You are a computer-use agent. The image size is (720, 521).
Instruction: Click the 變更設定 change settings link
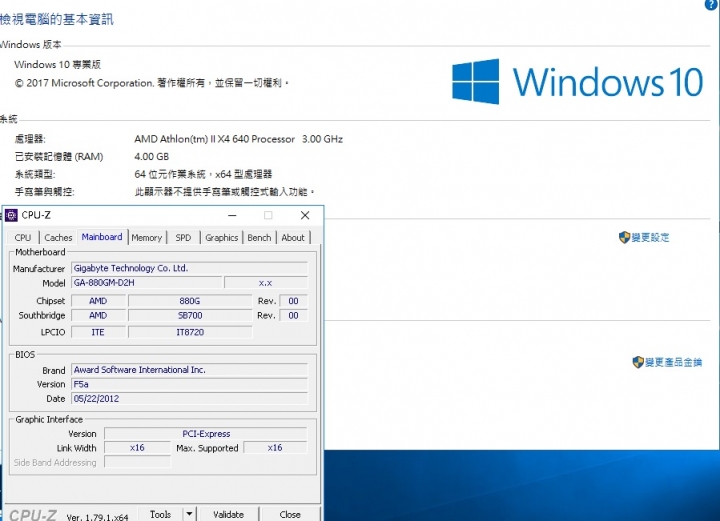click(x=650, y=238)
